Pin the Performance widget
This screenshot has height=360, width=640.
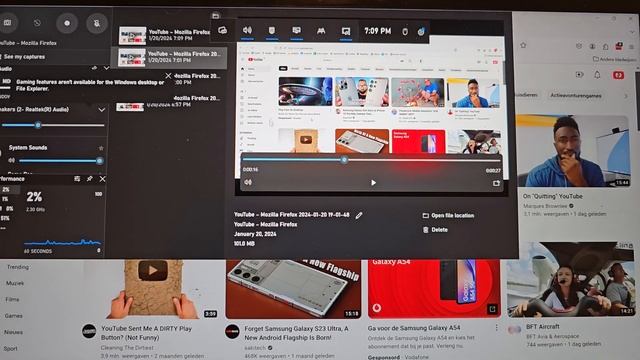89,179
